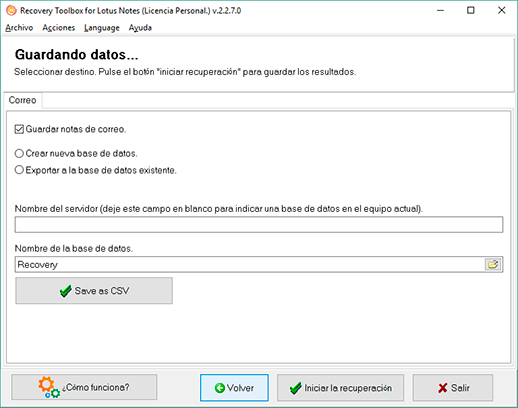Open the Acciones menu

(59, 28)
